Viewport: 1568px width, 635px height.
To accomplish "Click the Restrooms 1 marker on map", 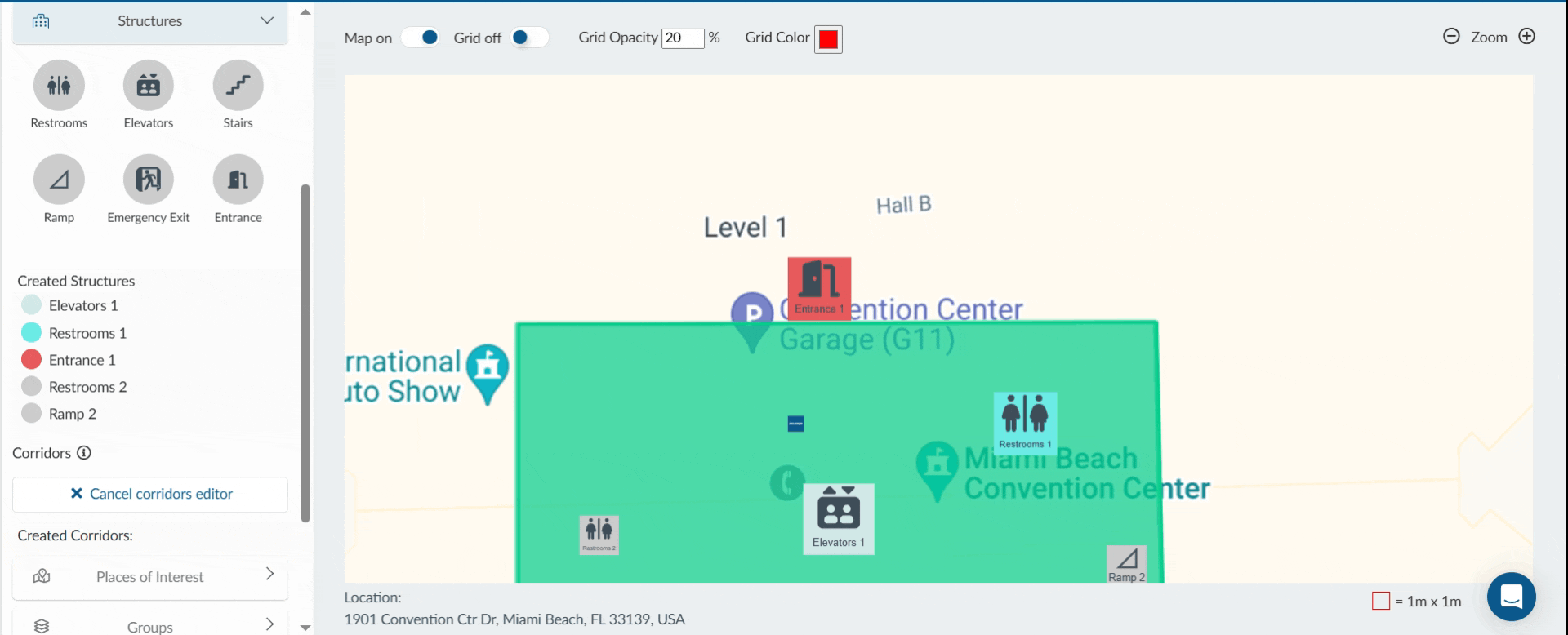I will point(1025,423).
